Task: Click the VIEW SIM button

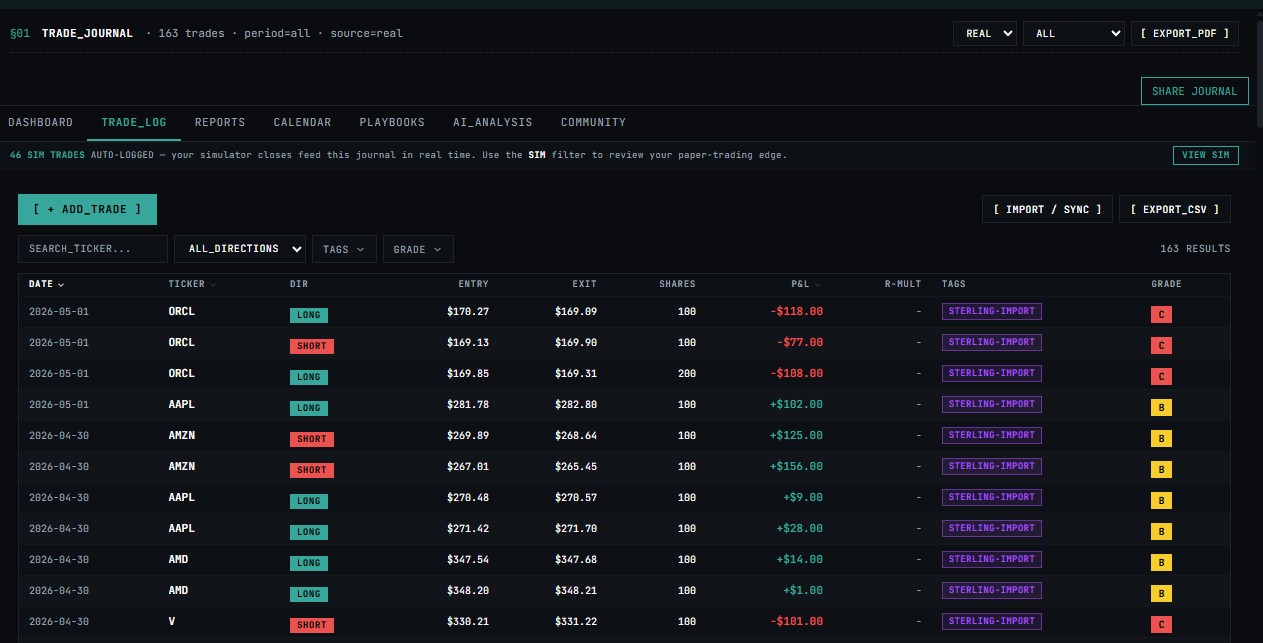Action: coord(1205,155)
